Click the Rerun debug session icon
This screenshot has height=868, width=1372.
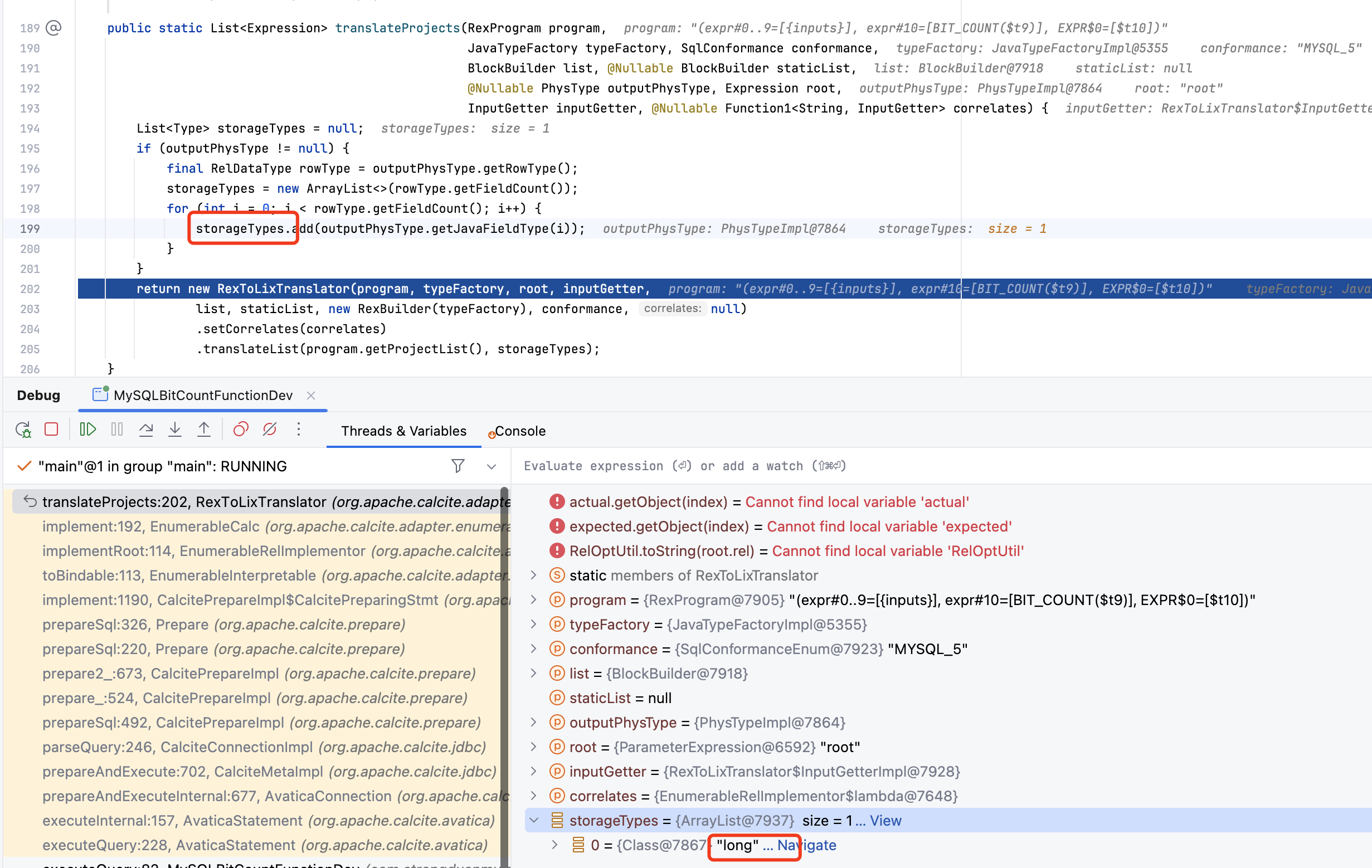(x=23, y=430)
